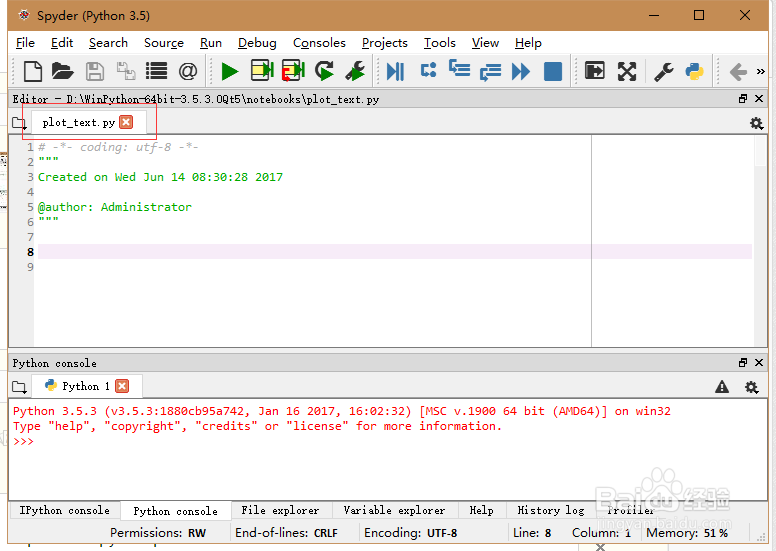Click the empty line 8 in editor
The image size is (776, 551).
pyautogui.click(x=395, y=251)
